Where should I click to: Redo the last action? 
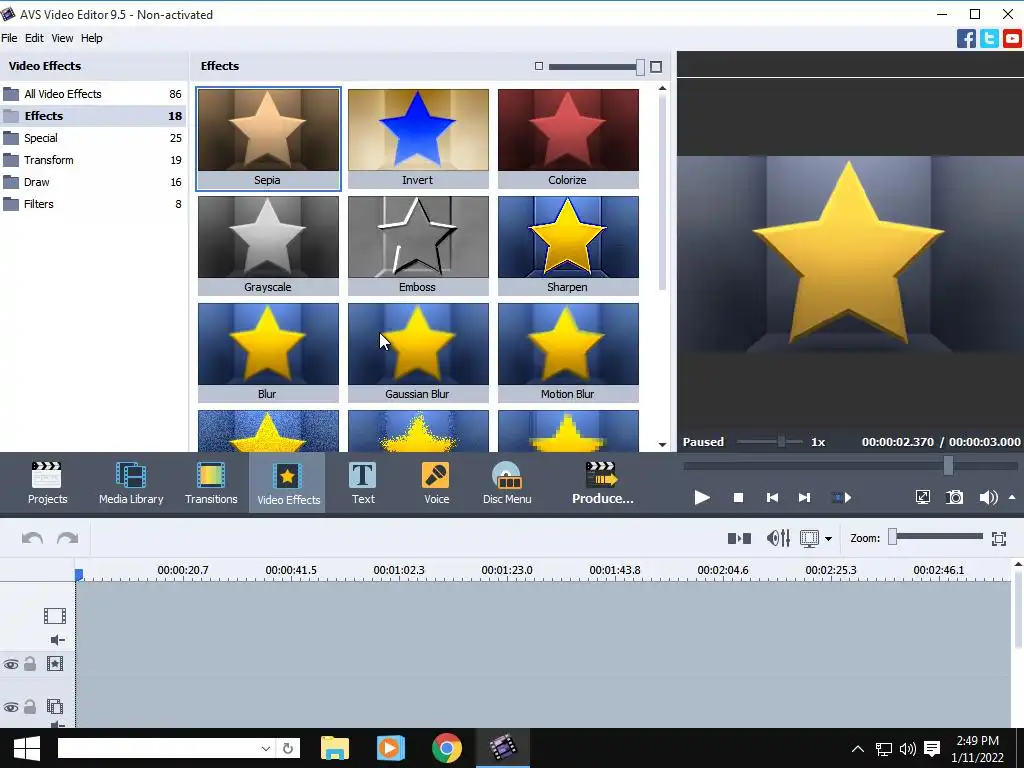(x=67, y=538)
